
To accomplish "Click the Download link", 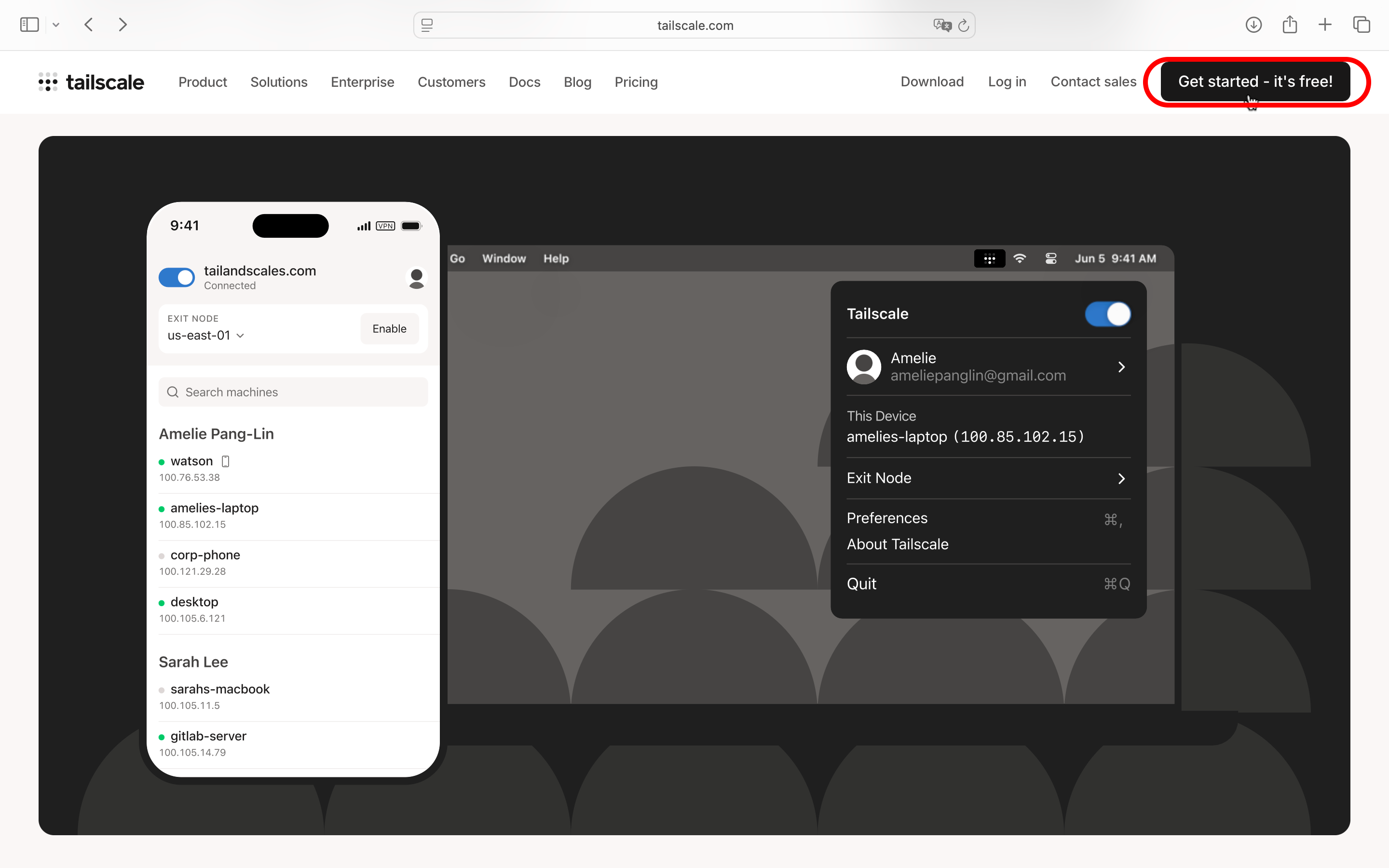I will click(932, 81).
